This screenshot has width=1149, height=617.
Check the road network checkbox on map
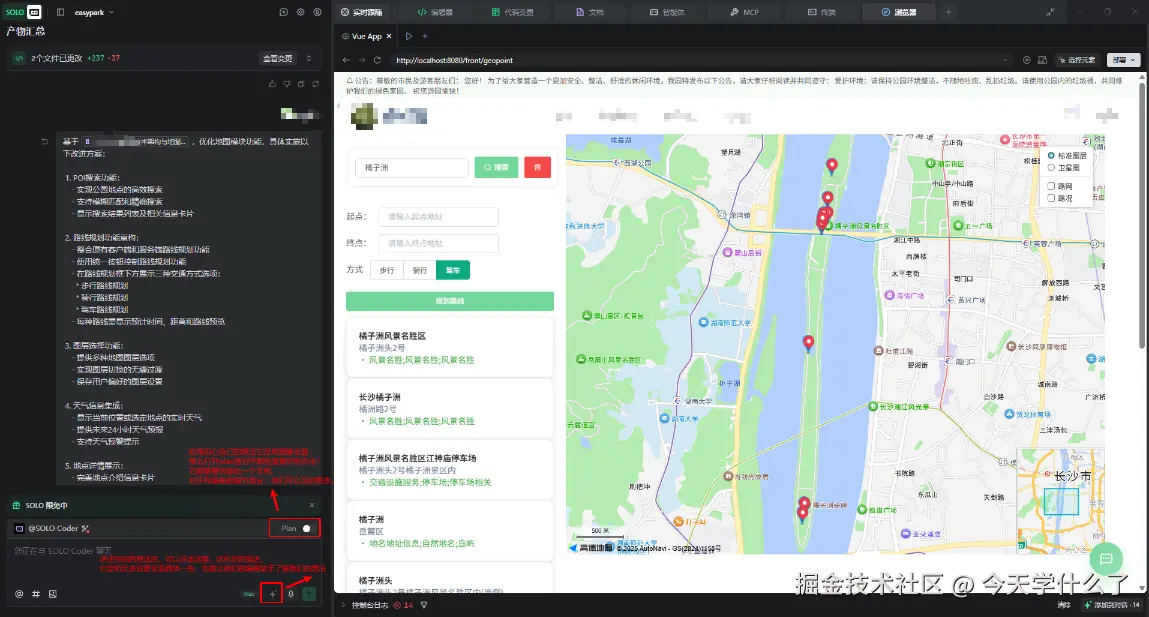[x=1051, y=186]
